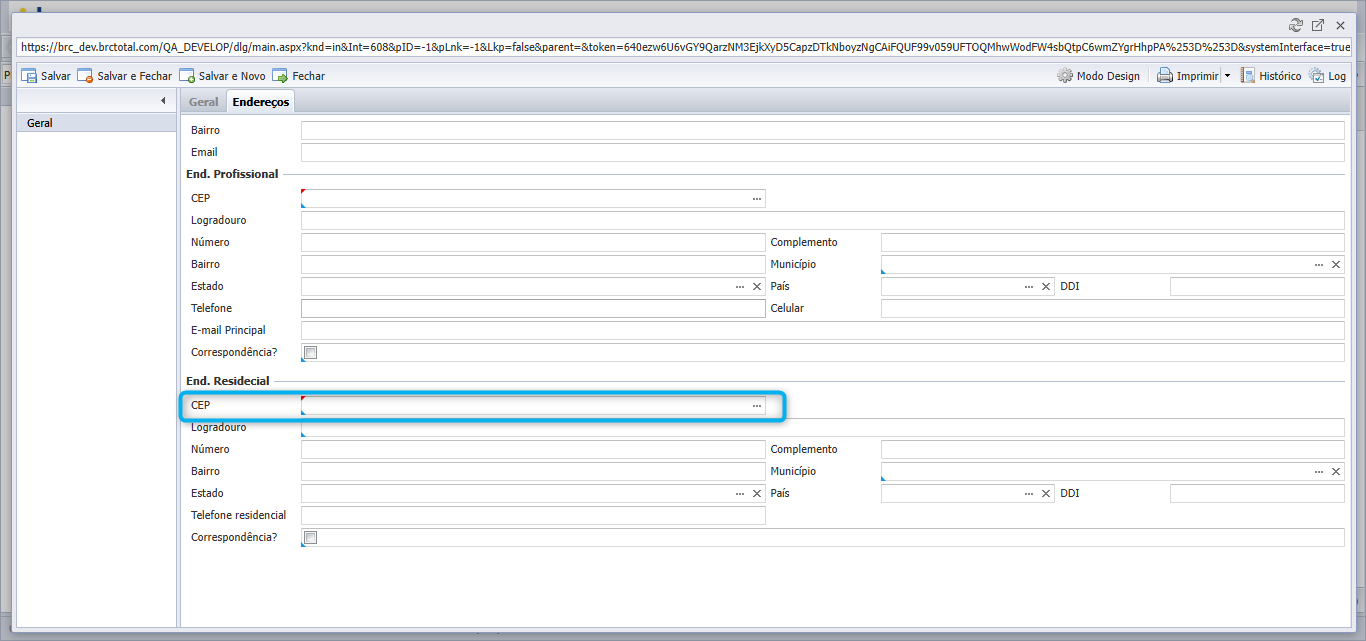Viewport: 1366px width, 641px height.
Task: Collapse the left sidebar panel arrow
Action: [163, 100]
